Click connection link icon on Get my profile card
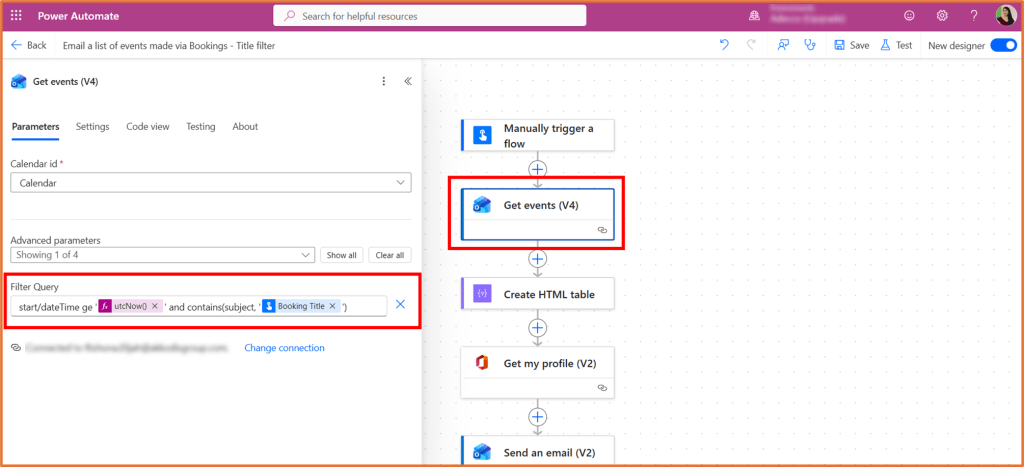The height and width of the screenshot is (467, 1024). point(602,387)
